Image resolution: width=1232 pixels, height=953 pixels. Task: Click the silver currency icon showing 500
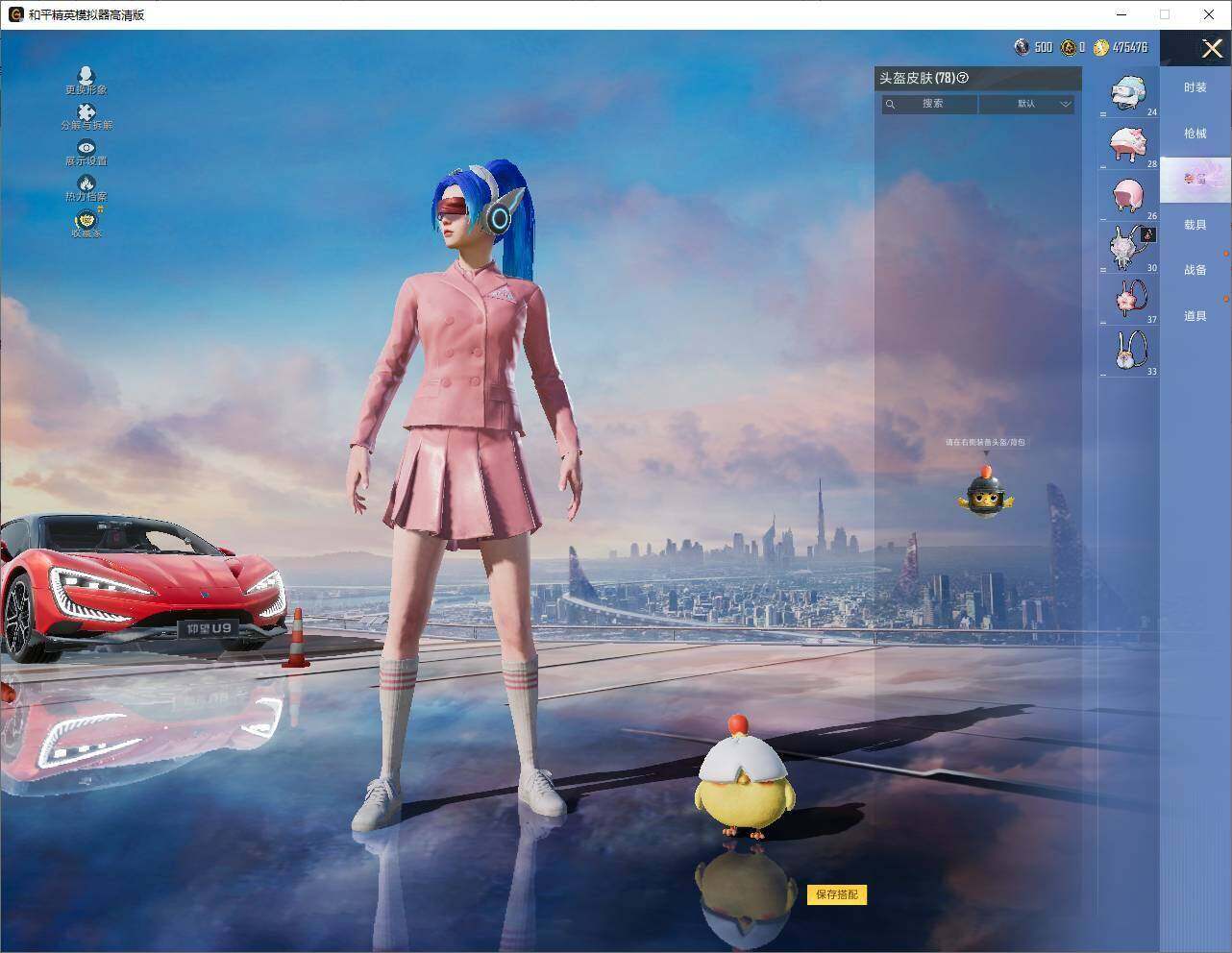[1023, 47]
